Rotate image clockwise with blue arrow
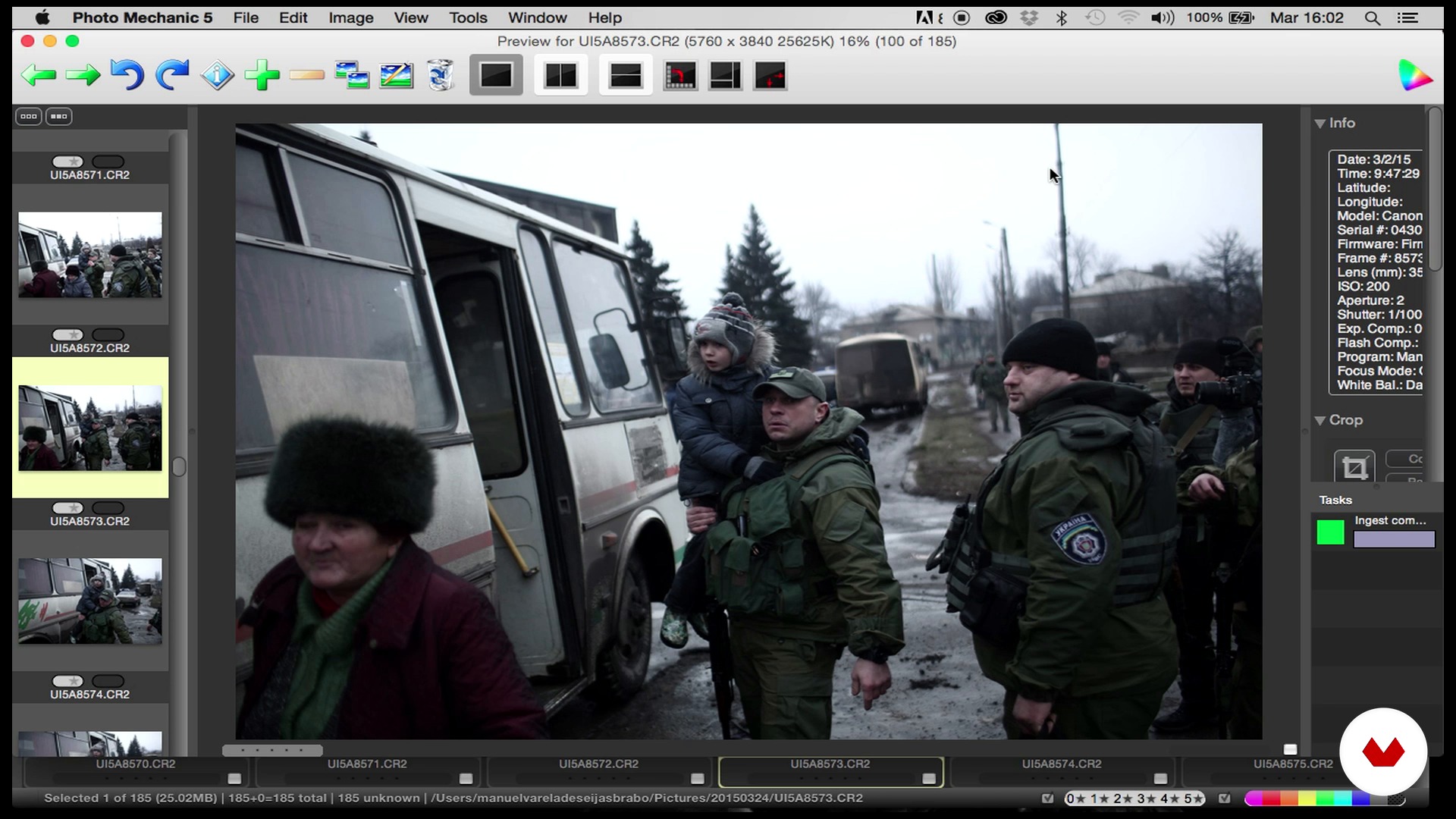1456x819 pixels. [x=172, y=75]
